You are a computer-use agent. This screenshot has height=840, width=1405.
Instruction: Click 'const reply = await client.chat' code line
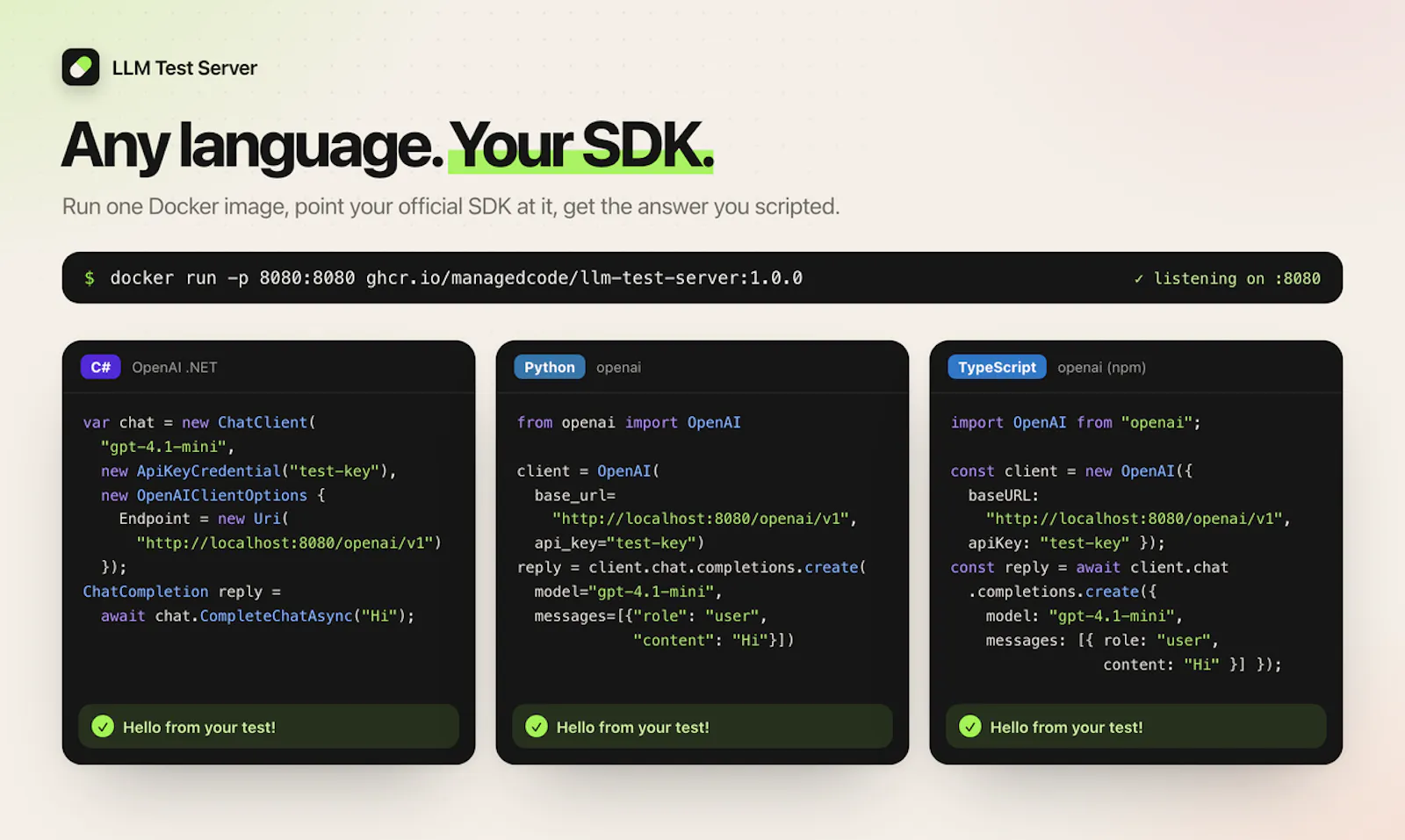1090,568
